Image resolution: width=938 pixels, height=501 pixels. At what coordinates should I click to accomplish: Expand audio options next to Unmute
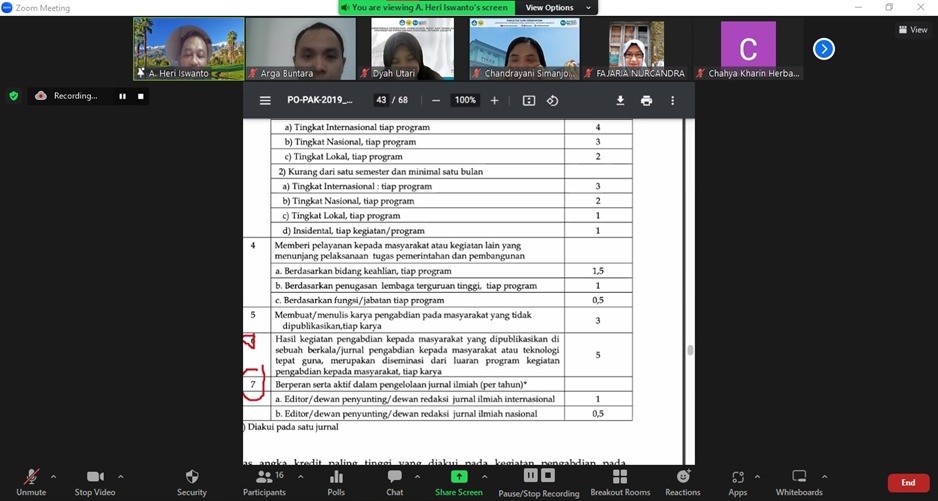coord(54,477)
